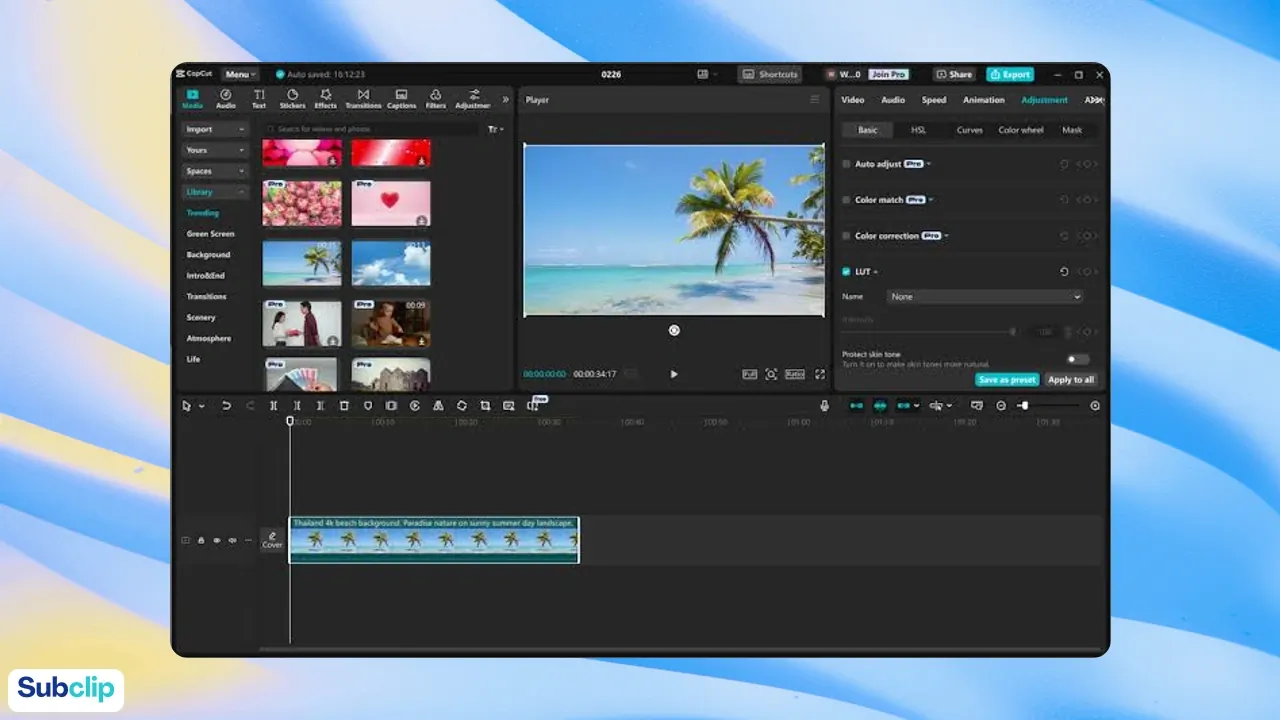Click Apply to all button
This screenshot has height=720, width=1280.
[x=1071, y=380]
